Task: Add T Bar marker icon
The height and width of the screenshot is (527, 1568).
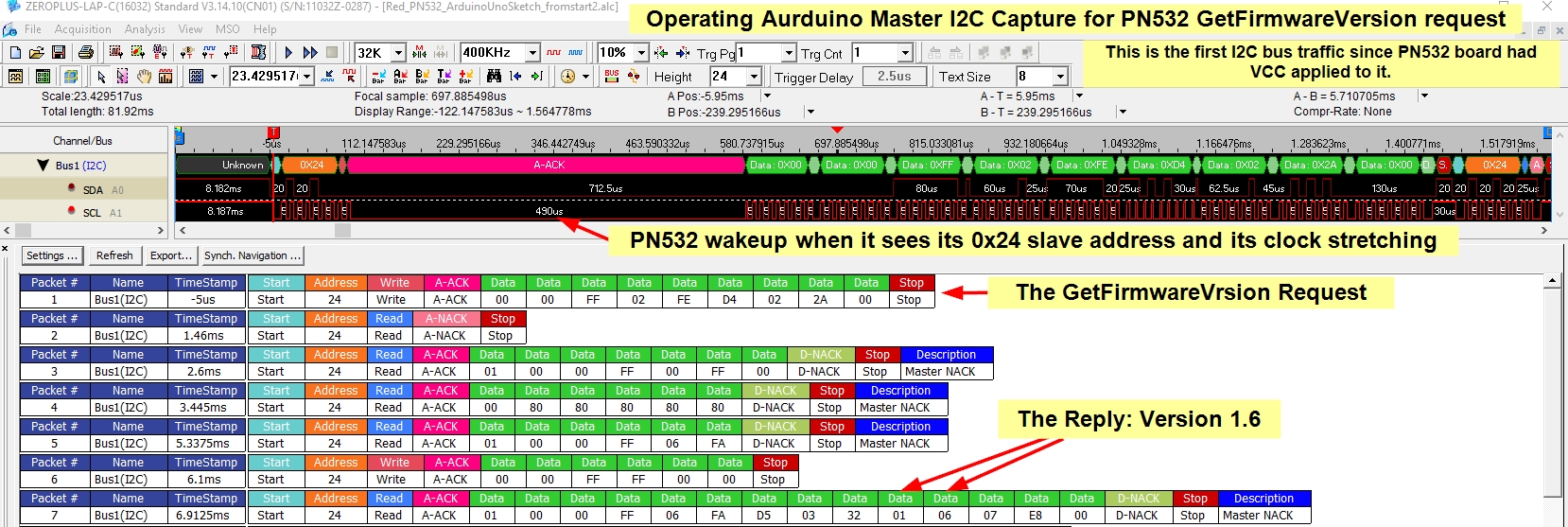Action: tap(444, 76)
